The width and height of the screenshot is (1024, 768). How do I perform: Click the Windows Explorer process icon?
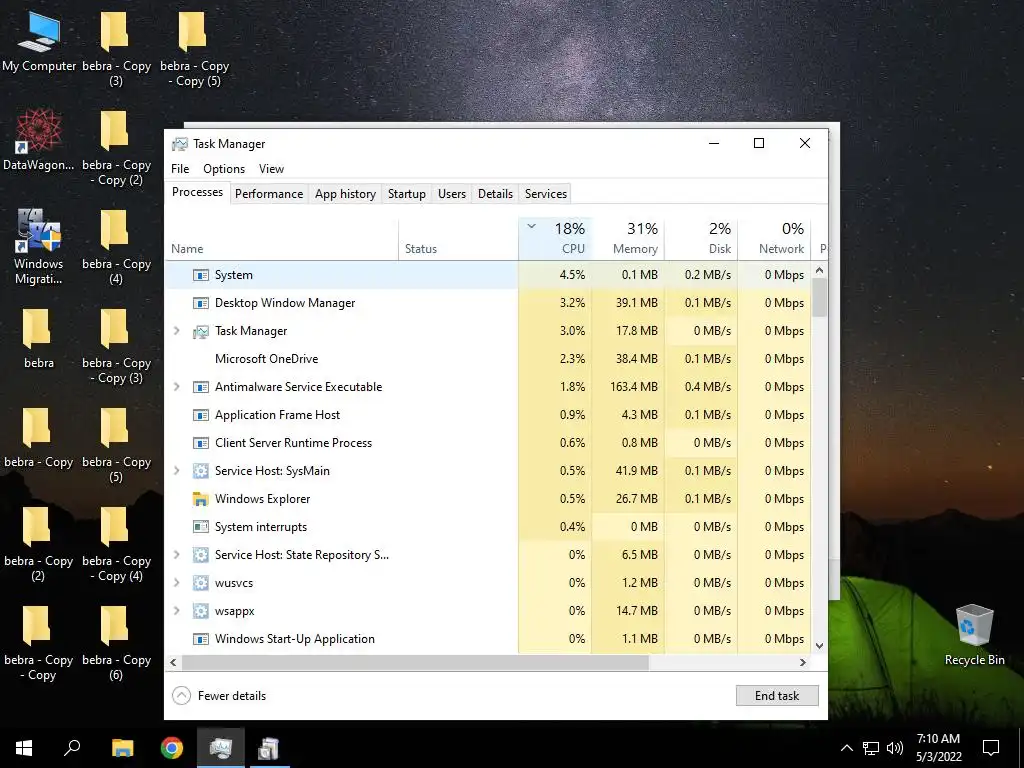click(200, 499)
